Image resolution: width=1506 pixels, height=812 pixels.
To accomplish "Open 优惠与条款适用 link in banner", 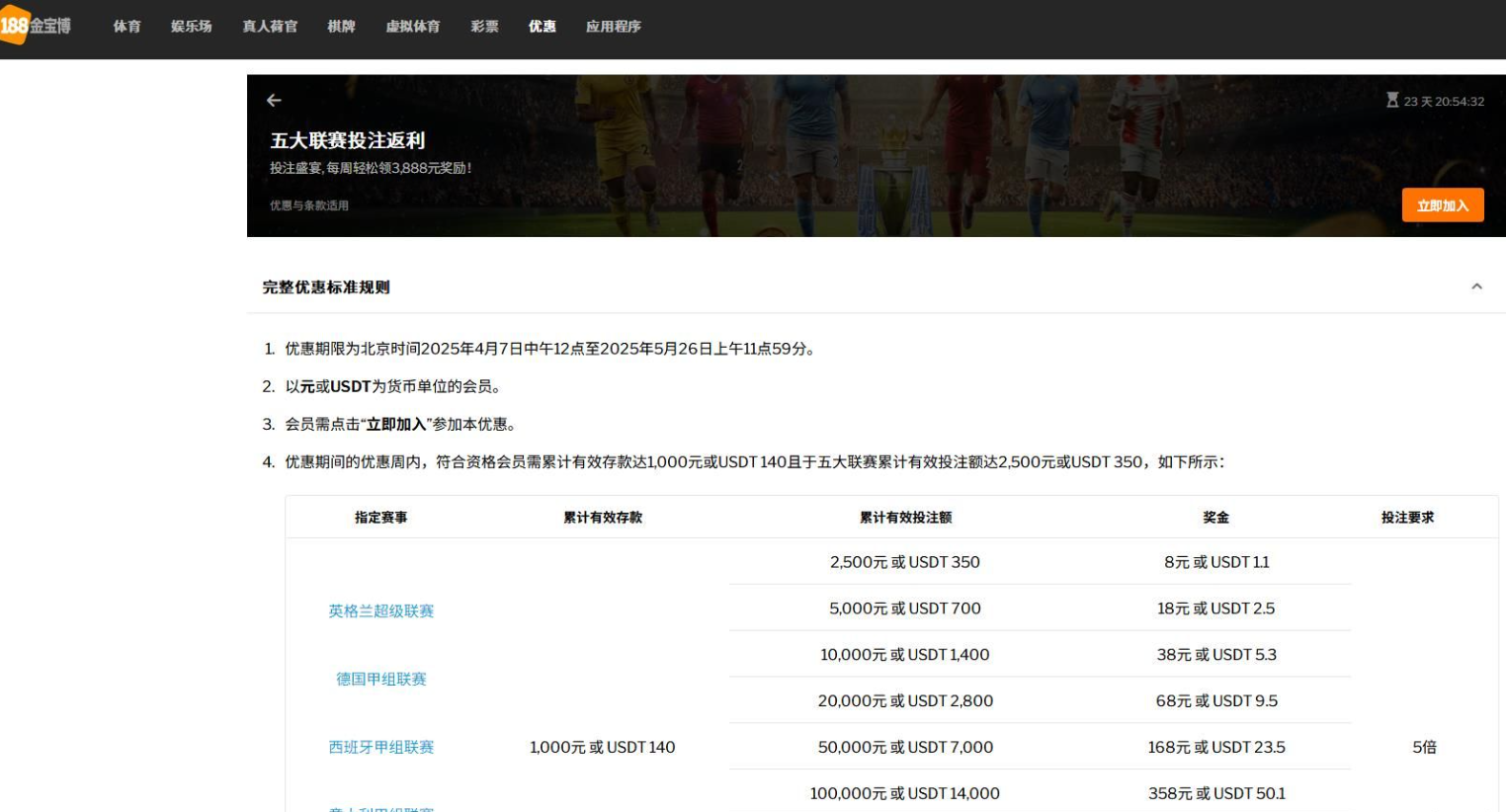I will click(x=309, y=205).
